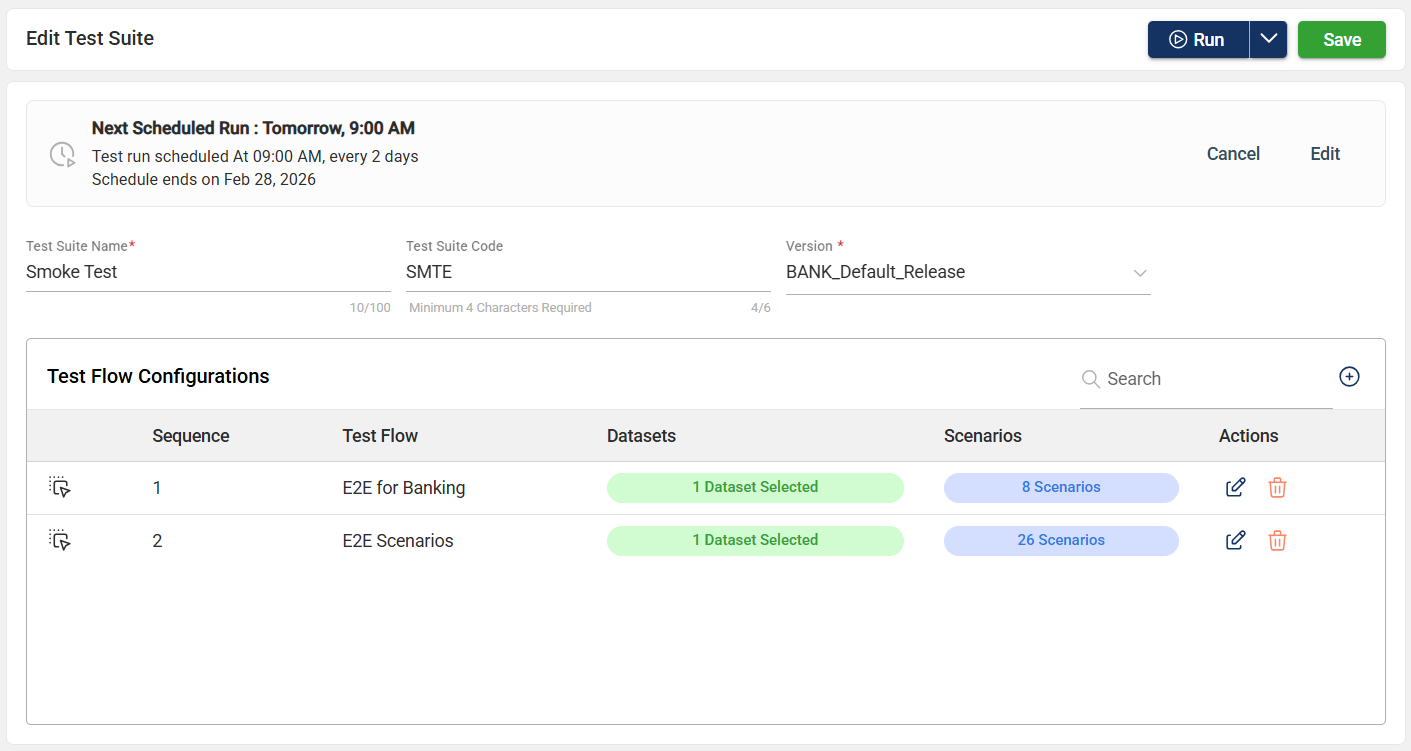
Task: Click the edit pencil icon for E2E for Banking
Action: point(1235,488)
